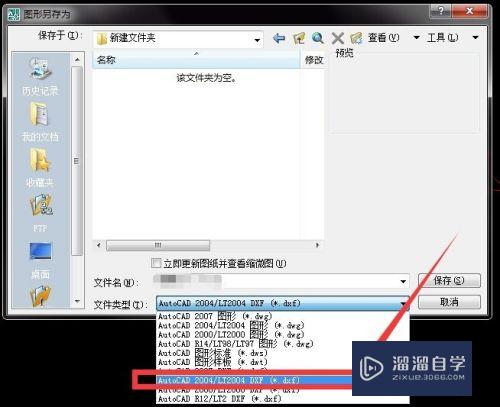This screenshot has height=407, width=500.
Task: Choose AutoCAD 2004/LT2004 DXF (*.dxf) option
Action: tap(255, 380)
